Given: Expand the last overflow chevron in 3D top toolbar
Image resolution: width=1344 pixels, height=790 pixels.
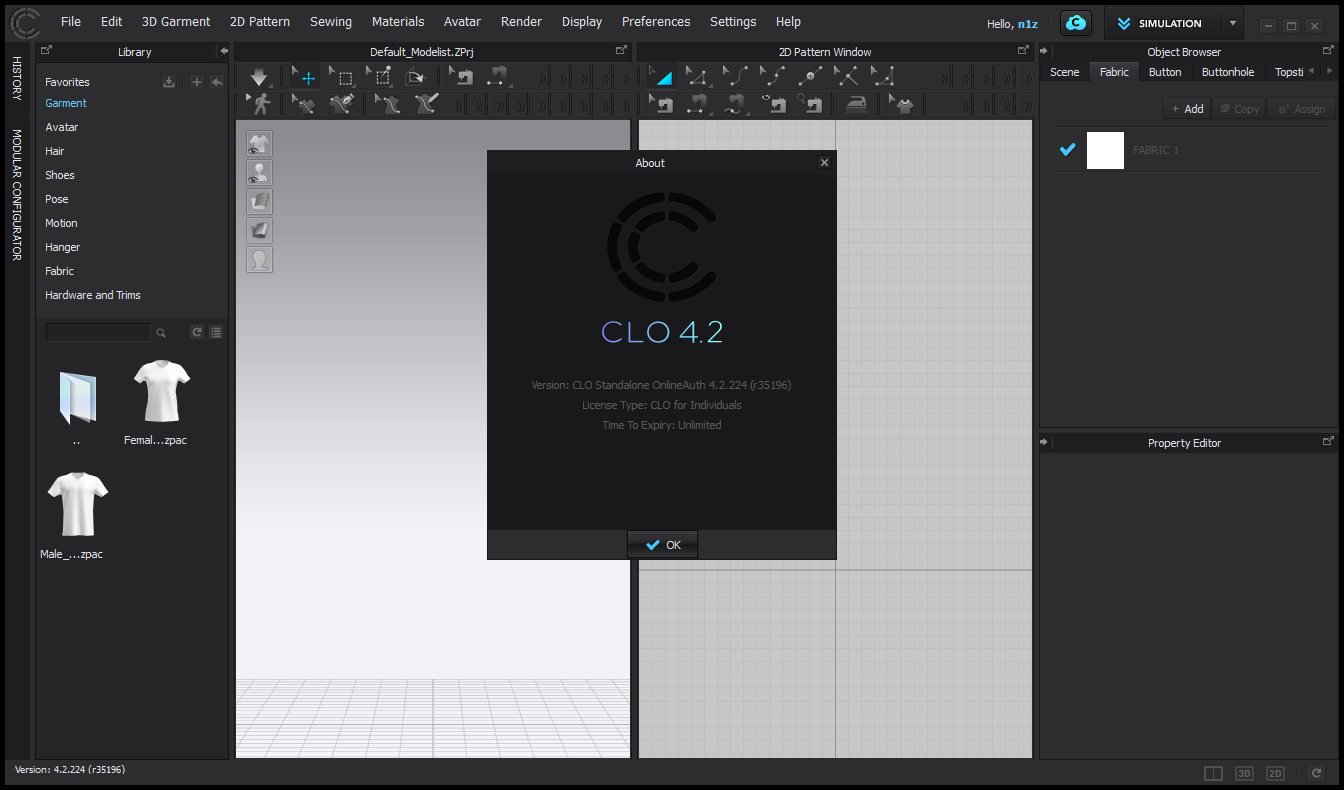Looking at the screenshot, I should (x=627, y=78).
